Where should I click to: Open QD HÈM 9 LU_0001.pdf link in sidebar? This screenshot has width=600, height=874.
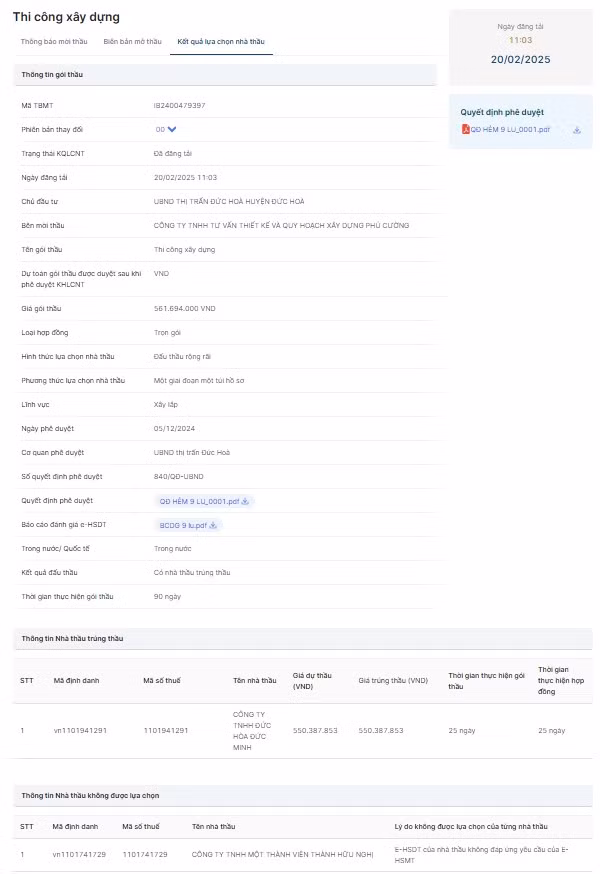(510, 130)
